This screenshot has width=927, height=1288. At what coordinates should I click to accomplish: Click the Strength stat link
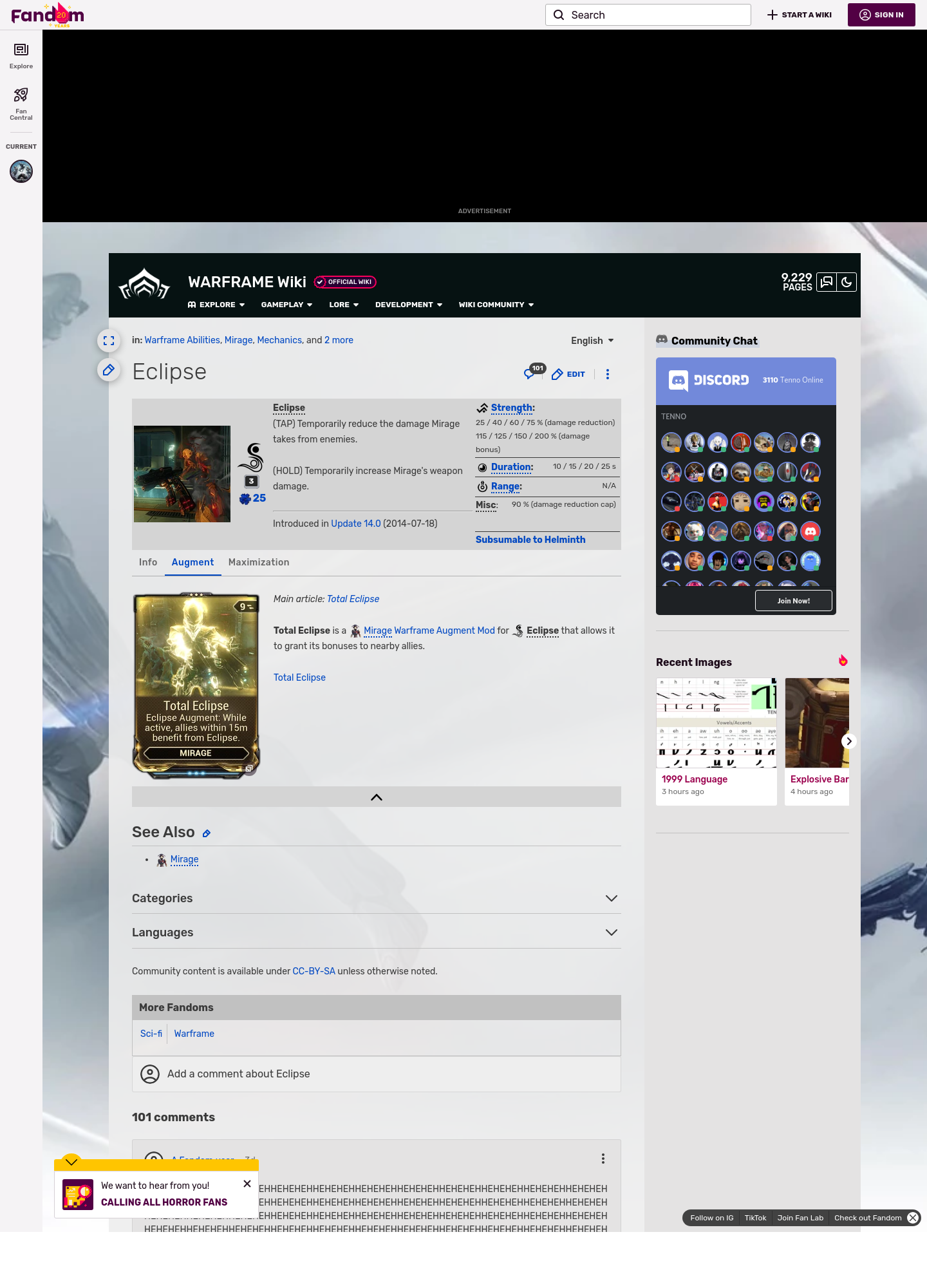point(512,408)
